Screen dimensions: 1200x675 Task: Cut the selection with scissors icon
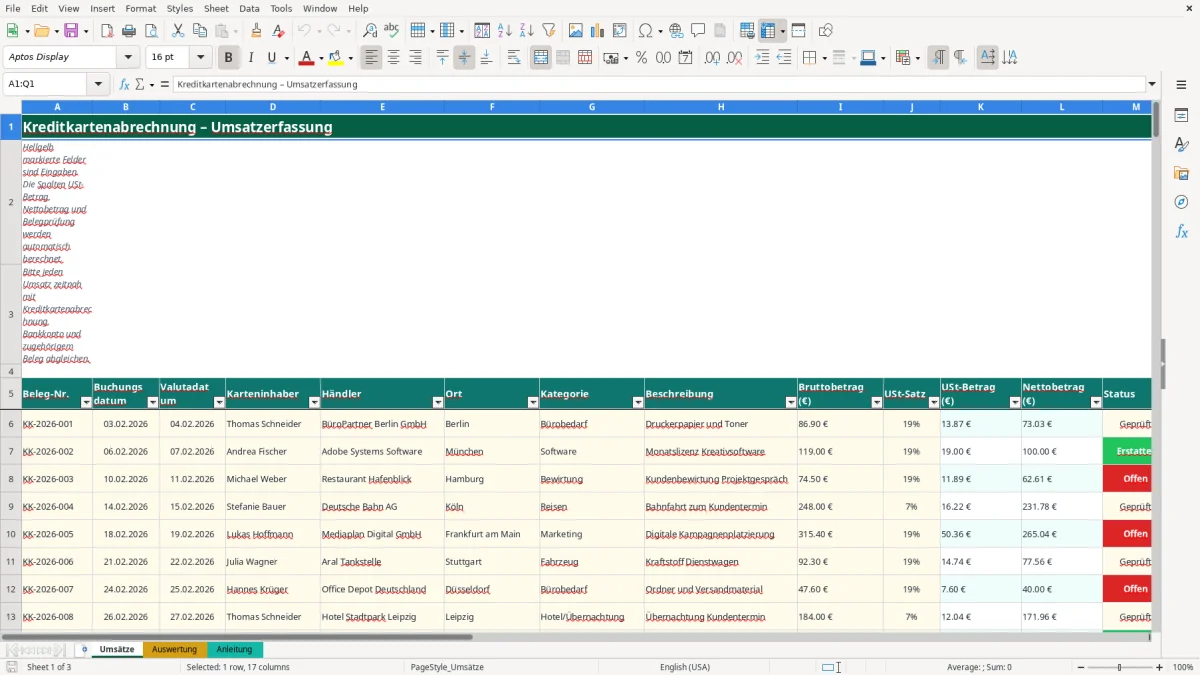[177, 31]
